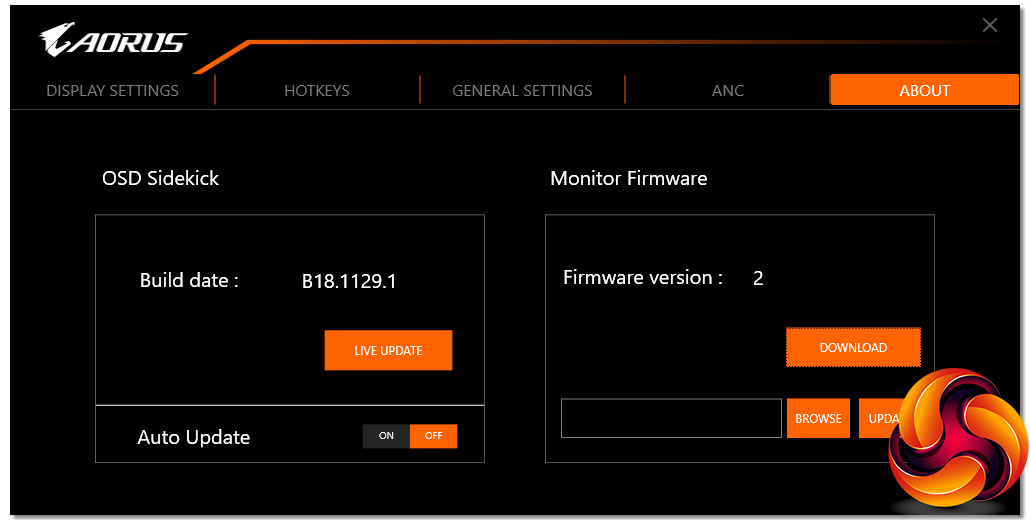Focus the firmware file path field
Screen dimensions: 1030x520
click(x=671, y=418)
